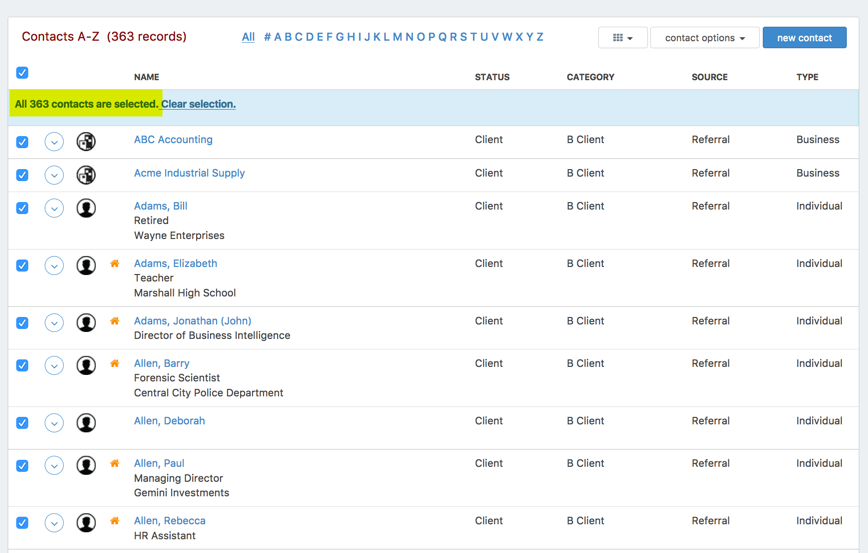Click the orange house icon beside Allen, Rebecca

[115, 520]
